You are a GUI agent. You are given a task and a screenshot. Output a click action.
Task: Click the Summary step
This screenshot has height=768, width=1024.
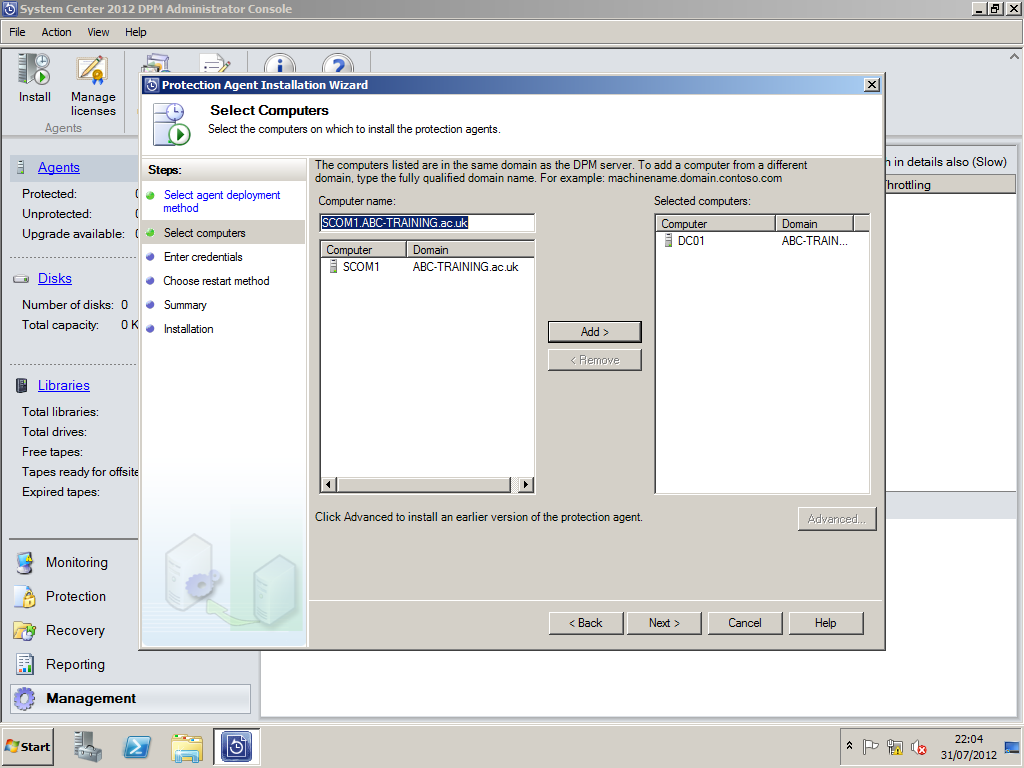[185, 305]
